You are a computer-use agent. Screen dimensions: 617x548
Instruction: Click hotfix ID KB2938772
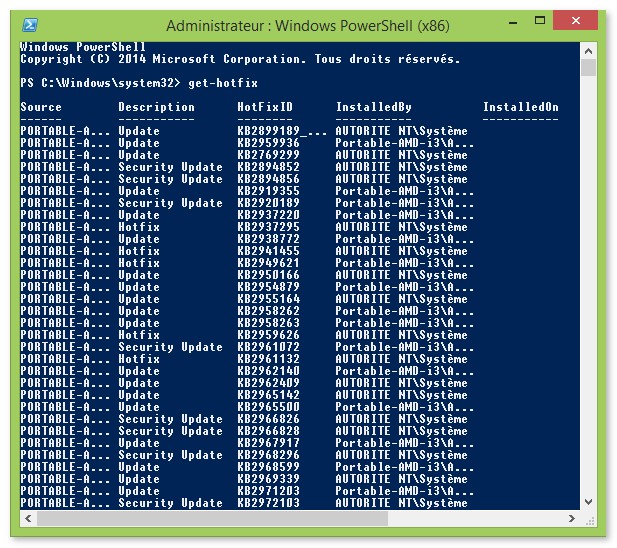coord(268,239)
